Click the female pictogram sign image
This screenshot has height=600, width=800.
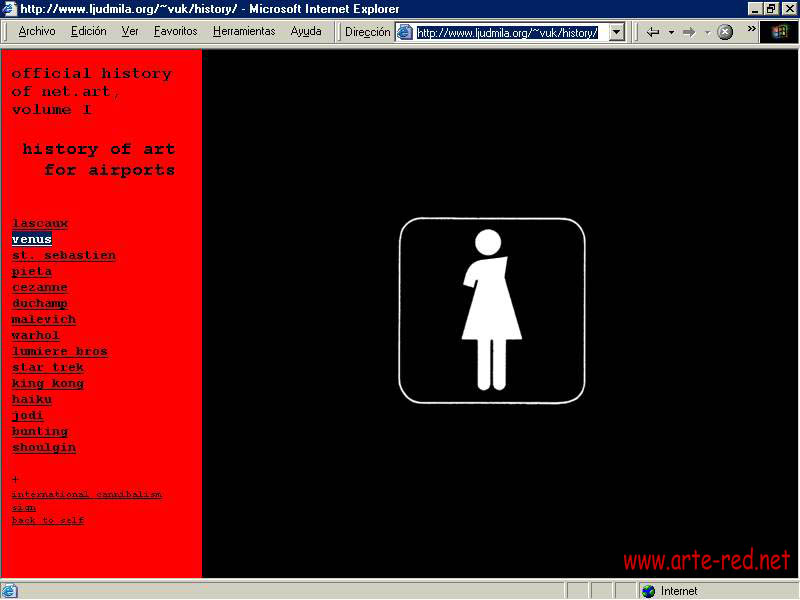tap(491, 310)
